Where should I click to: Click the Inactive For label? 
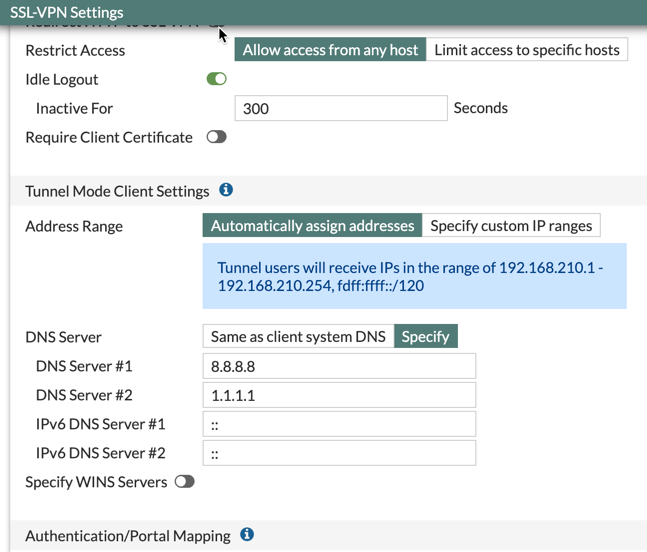coord(74,109)
